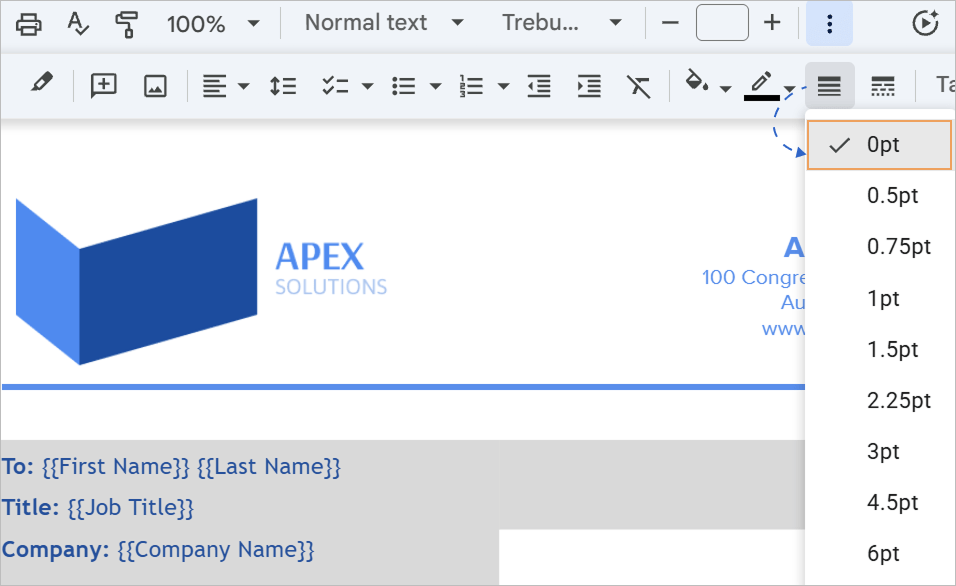Screen dimensions: 956x586
Task: Click the background fill color bucket
Action: click(696, 81)
